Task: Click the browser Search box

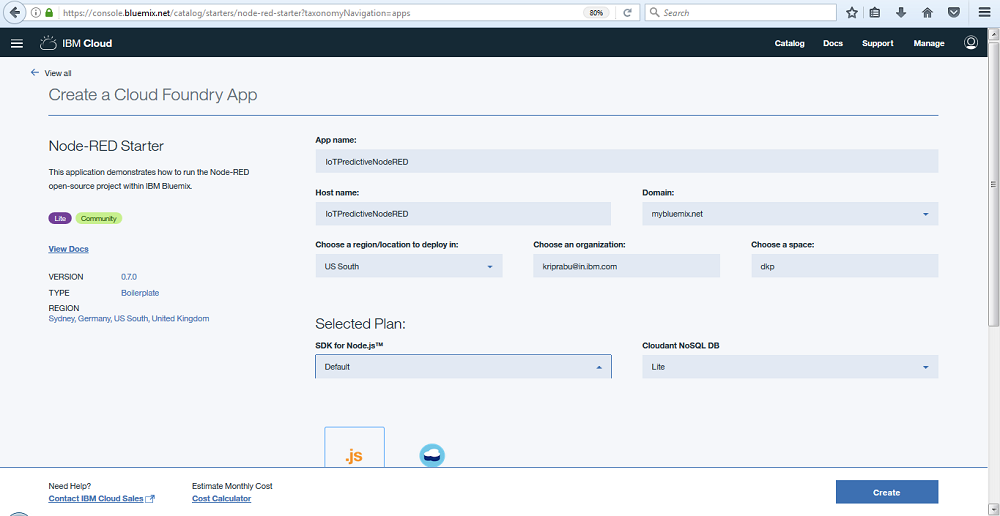Action: tap(740, 13)
